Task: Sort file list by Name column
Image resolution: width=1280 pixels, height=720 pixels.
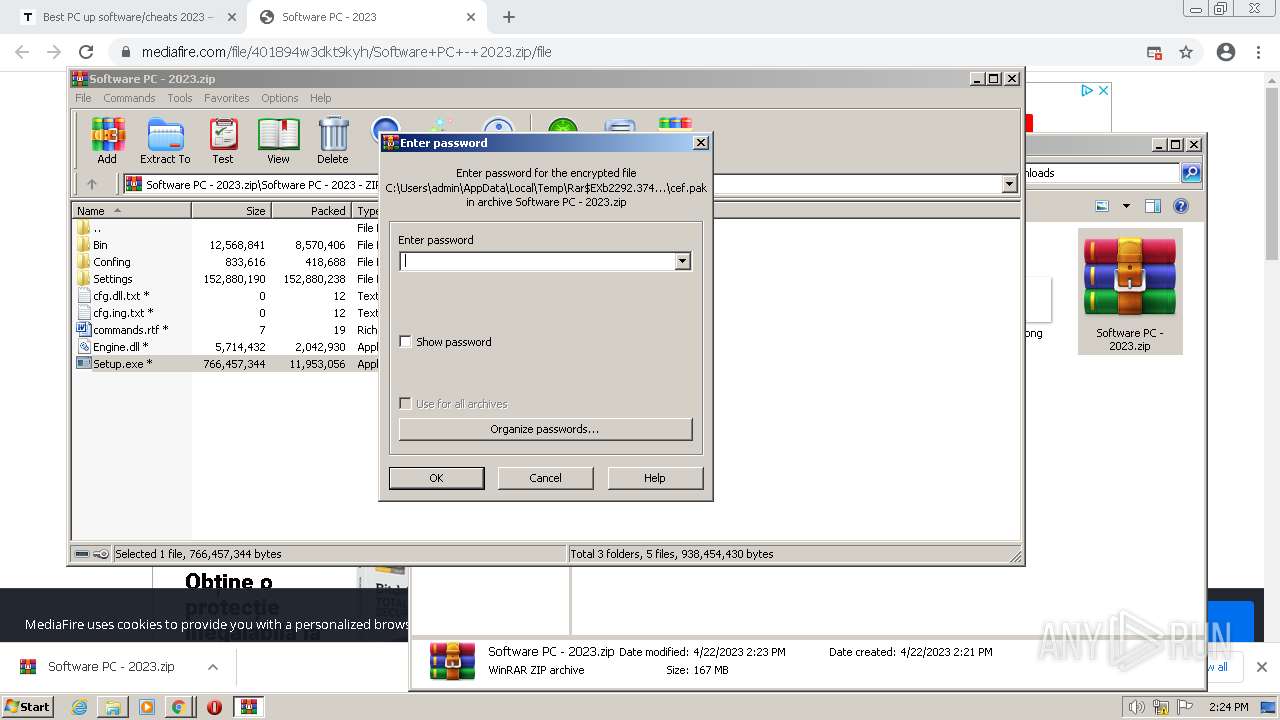Action: [x=132, y=211]
